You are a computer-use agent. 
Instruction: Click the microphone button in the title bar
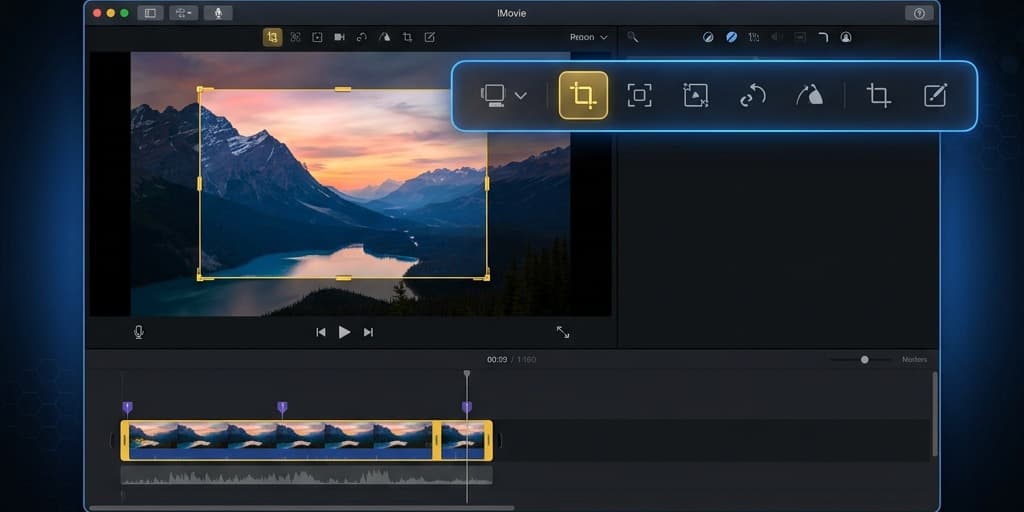click(218, 13)
